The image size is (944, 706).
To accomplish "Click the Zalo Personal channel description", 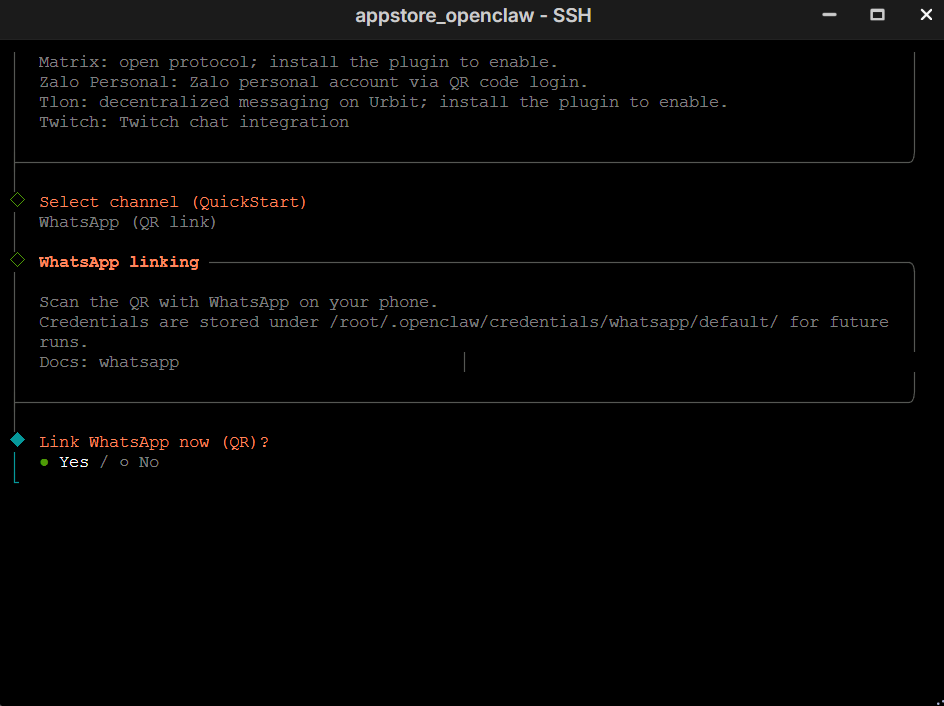I will coord(313,82).
